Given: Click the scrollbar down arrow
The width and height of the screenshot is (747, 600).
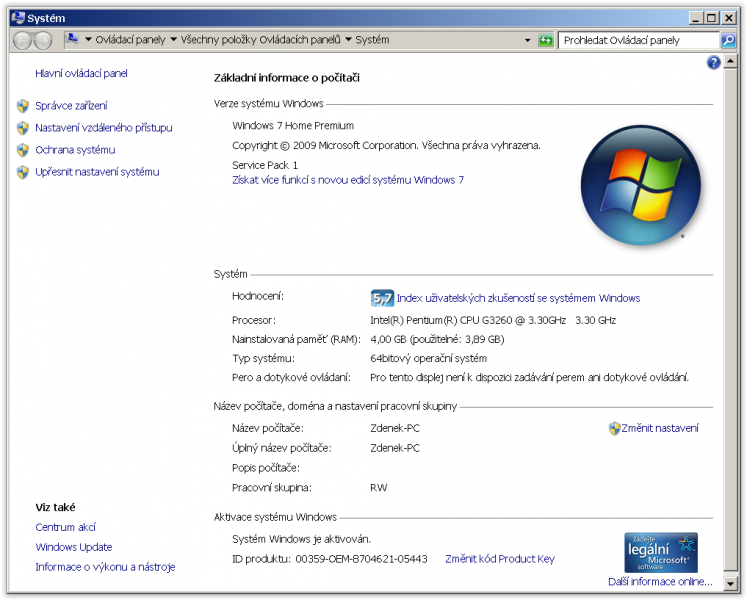Looking at the screenshot, I should point(730,583).
